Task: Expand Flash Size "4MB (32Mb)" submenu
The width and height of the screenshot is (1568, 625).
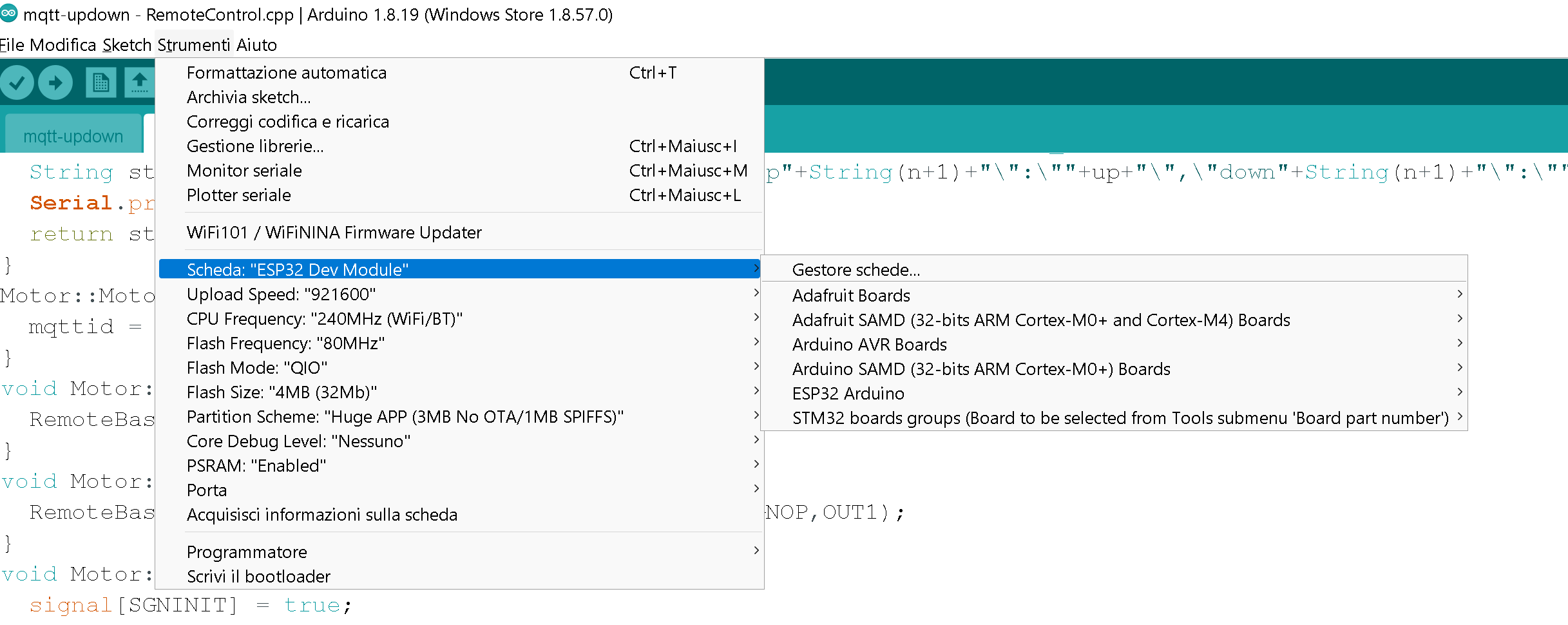Action: tap(459, 392)
